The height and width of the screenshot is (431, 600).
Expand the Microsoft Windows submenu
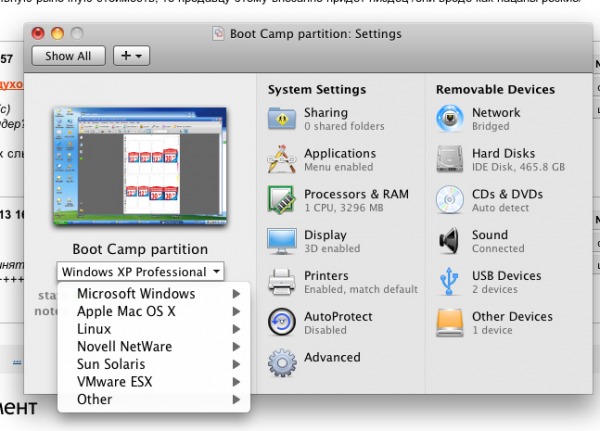[154, 294]
